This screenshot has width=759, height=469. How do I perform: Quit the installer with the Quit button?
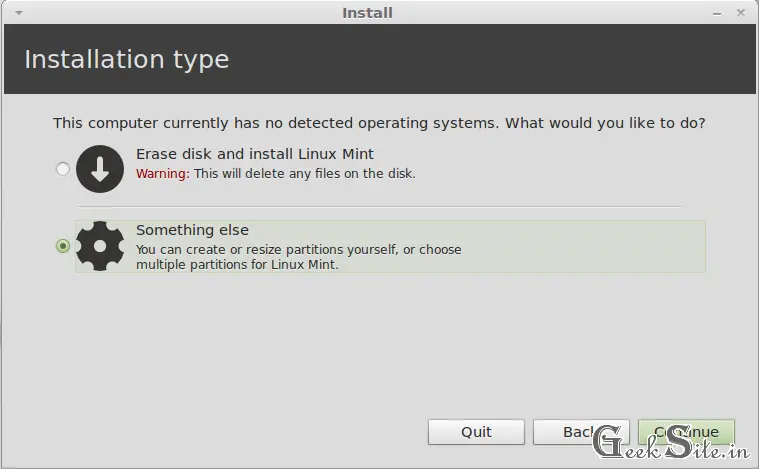click(476, 432)
